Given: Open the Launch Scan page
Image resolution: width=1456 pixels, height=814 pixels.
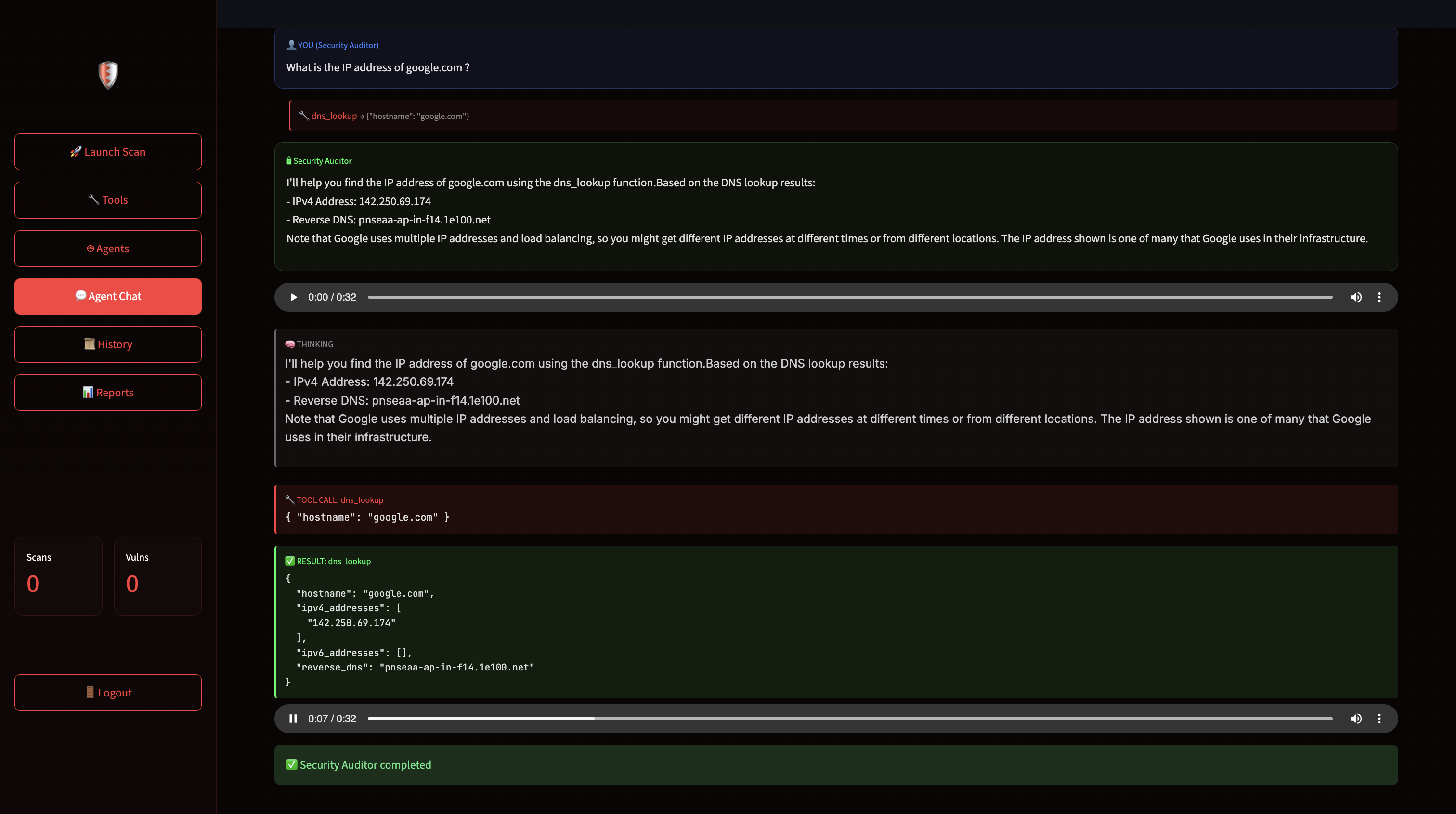Looking at the screenshot, I should pyautogui.click(x=108, y=152).
